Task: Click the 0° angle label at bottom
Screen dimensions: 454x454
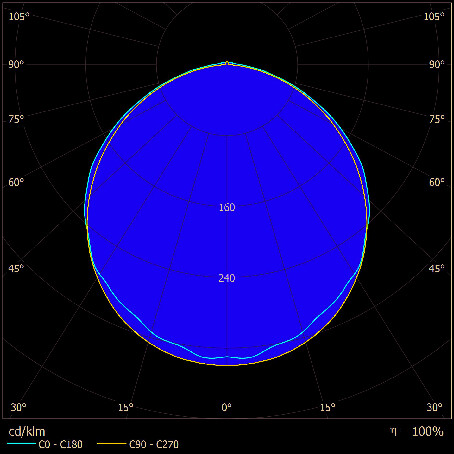Action: pos(226,407)
